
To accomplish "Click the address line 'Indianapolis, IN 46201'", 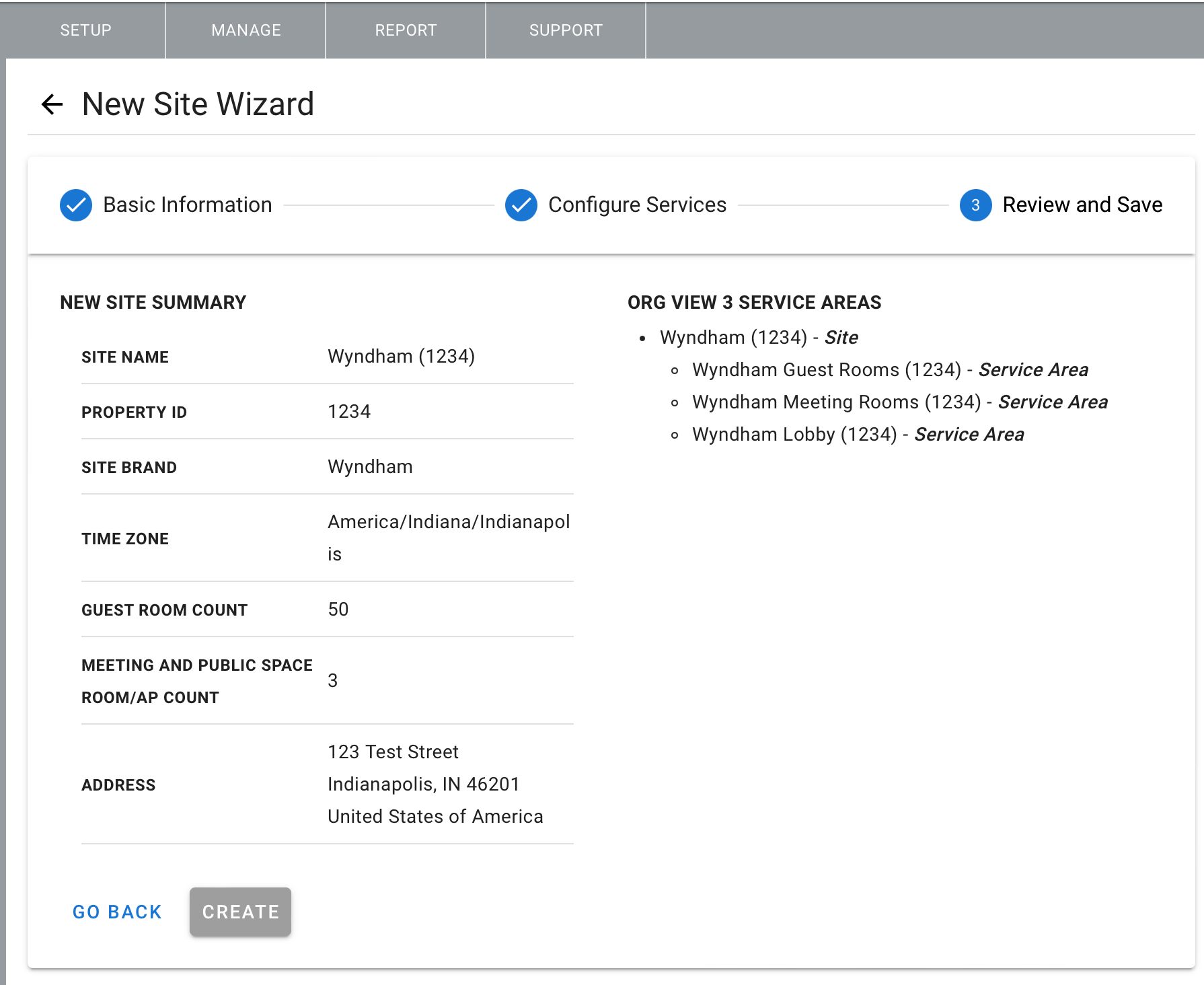I will [x=424, y=784].
